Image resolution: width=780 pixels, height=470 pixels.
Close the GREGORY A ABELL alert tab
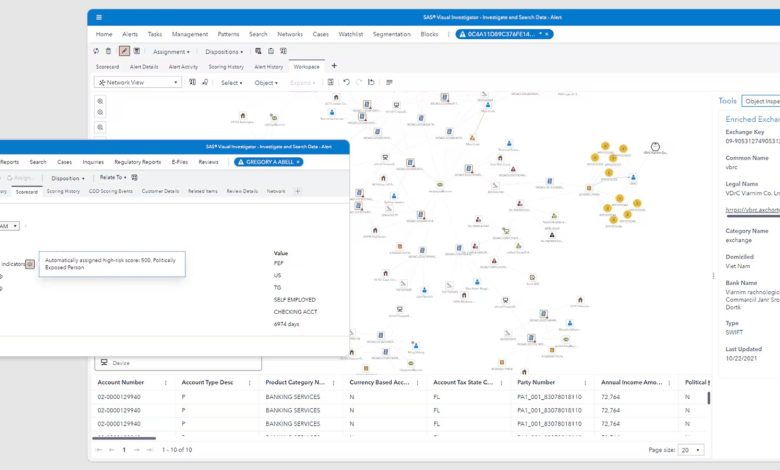point(298,162)
